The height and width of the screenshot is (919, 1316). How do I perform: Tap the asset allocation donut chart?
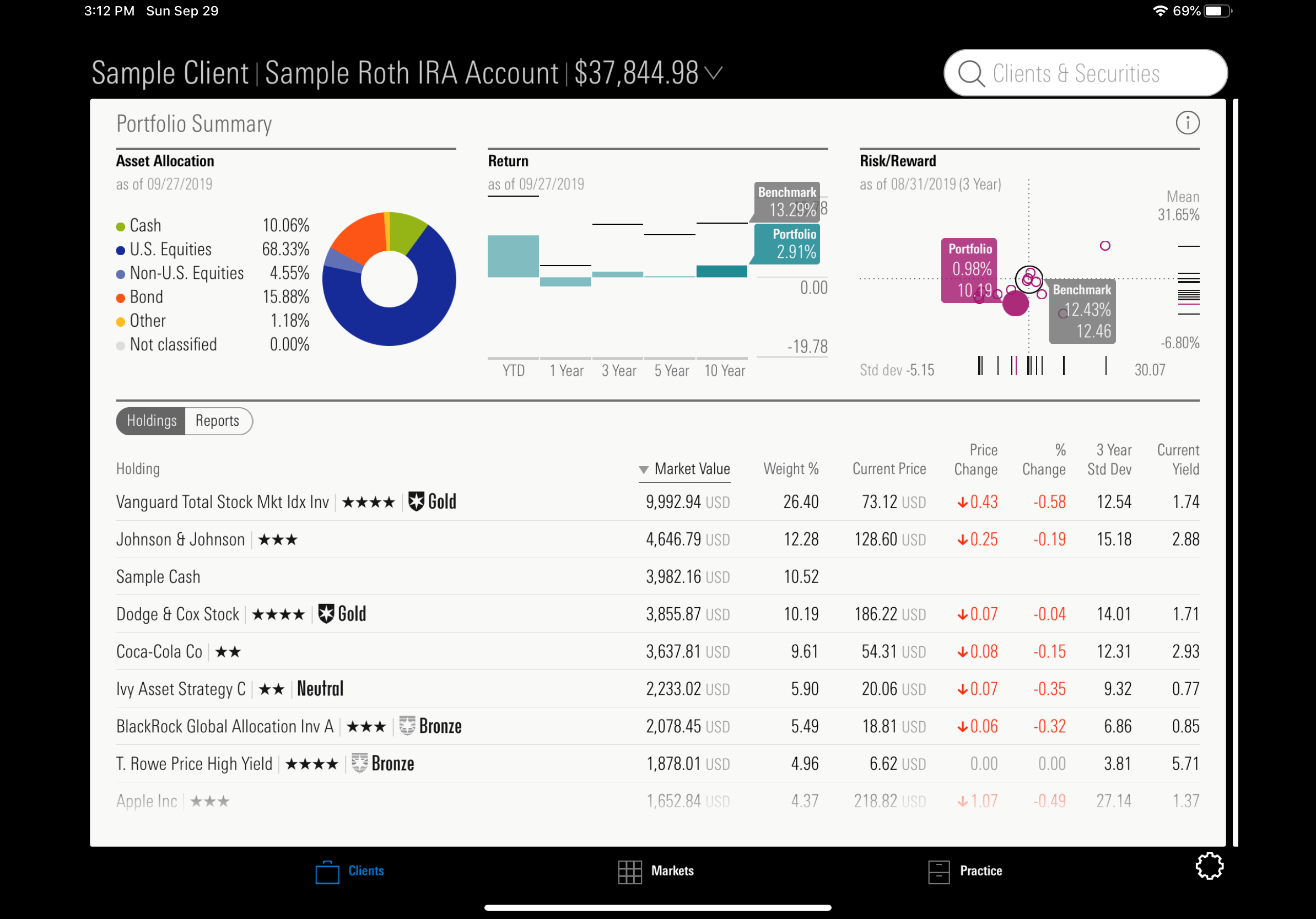pyautogui.click(x=389, y=279)
